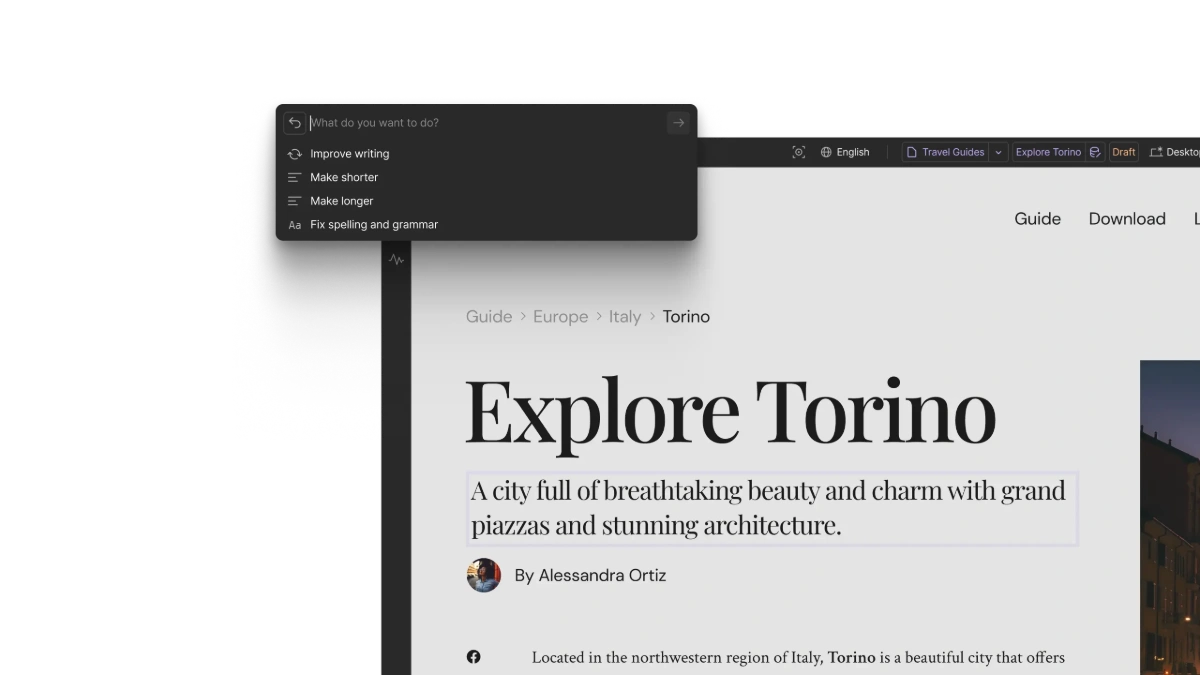The image size is (1200, 675).
Task: Click Alessandra Ortiz's author avatar
Action: [484, 575]
